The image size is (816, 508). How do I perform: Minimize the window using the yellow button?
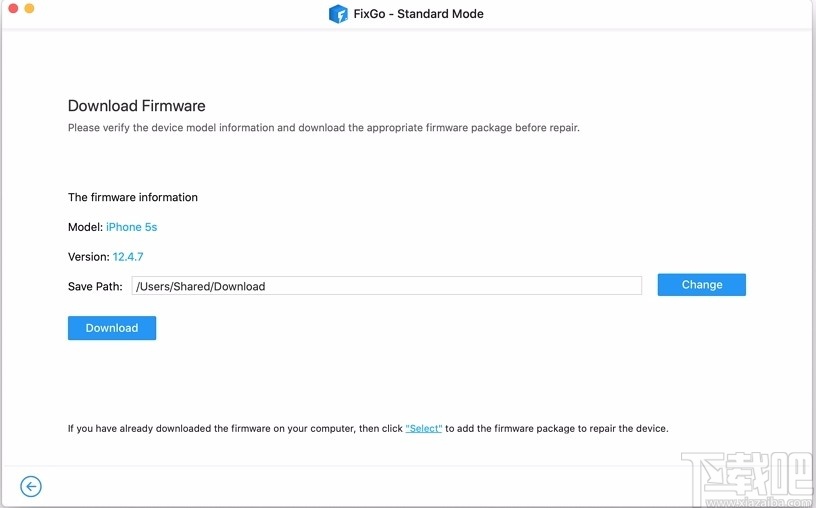29,9
